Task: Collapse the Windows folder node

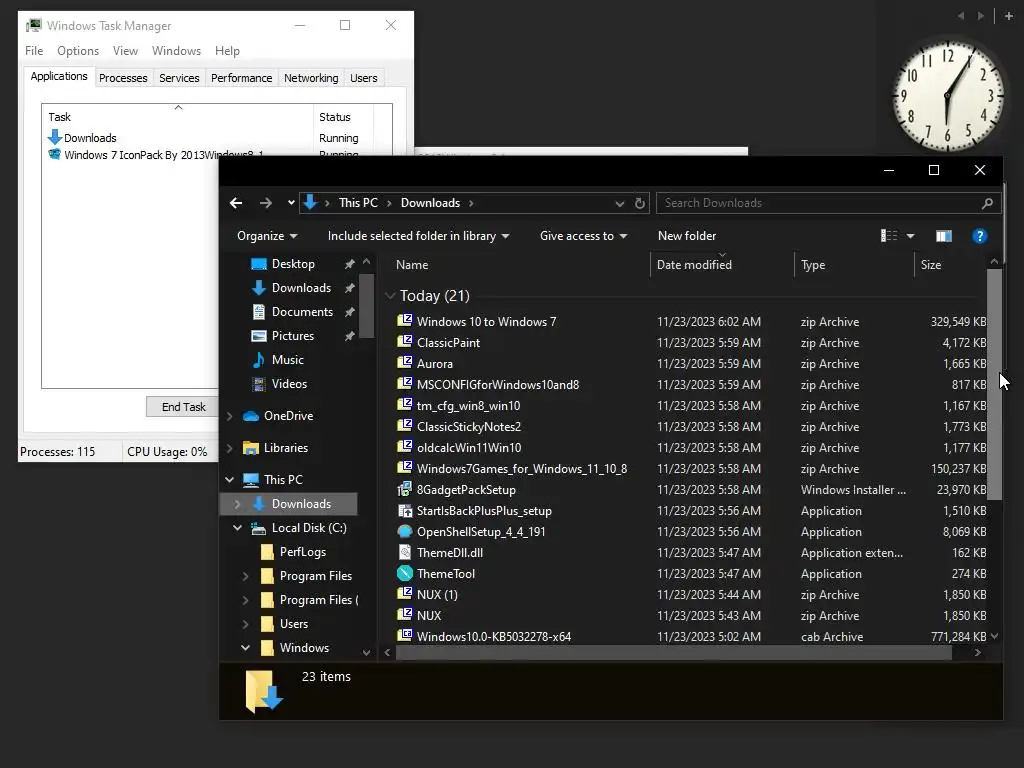Action: (245, 648)
